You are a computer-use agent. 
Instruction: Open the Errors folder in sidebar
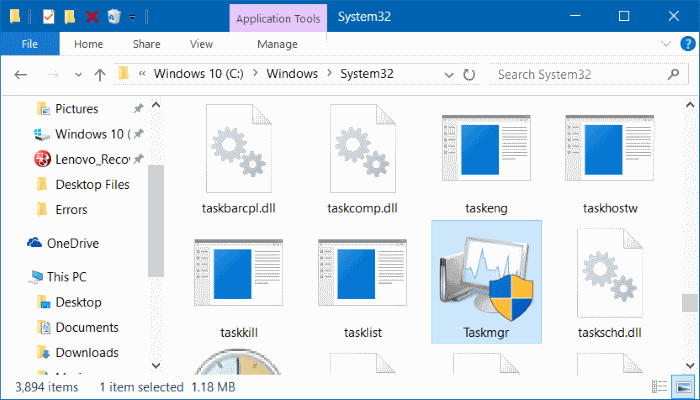pyautogui.click(x=71, y=209)
